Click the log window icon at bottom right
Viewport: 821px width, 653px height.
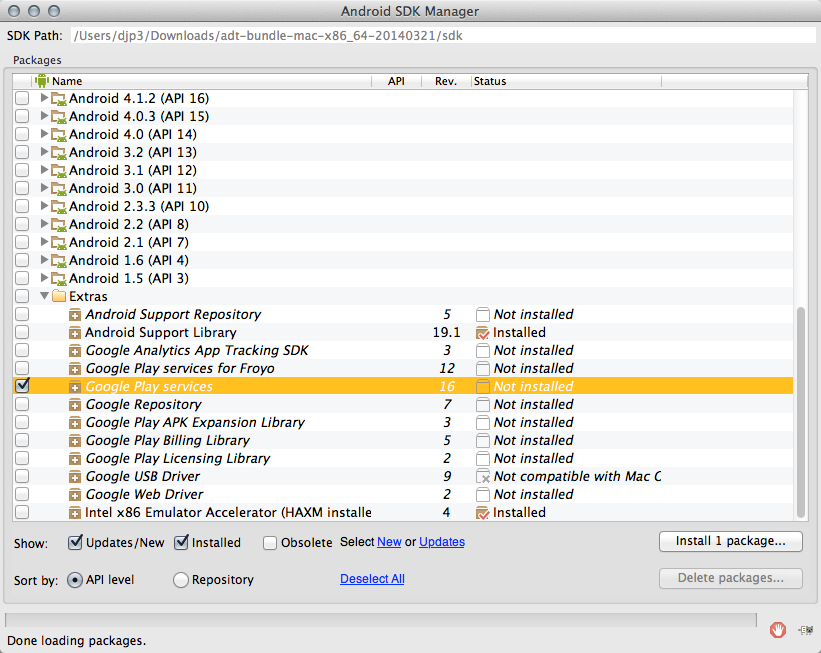pos(805,629)
